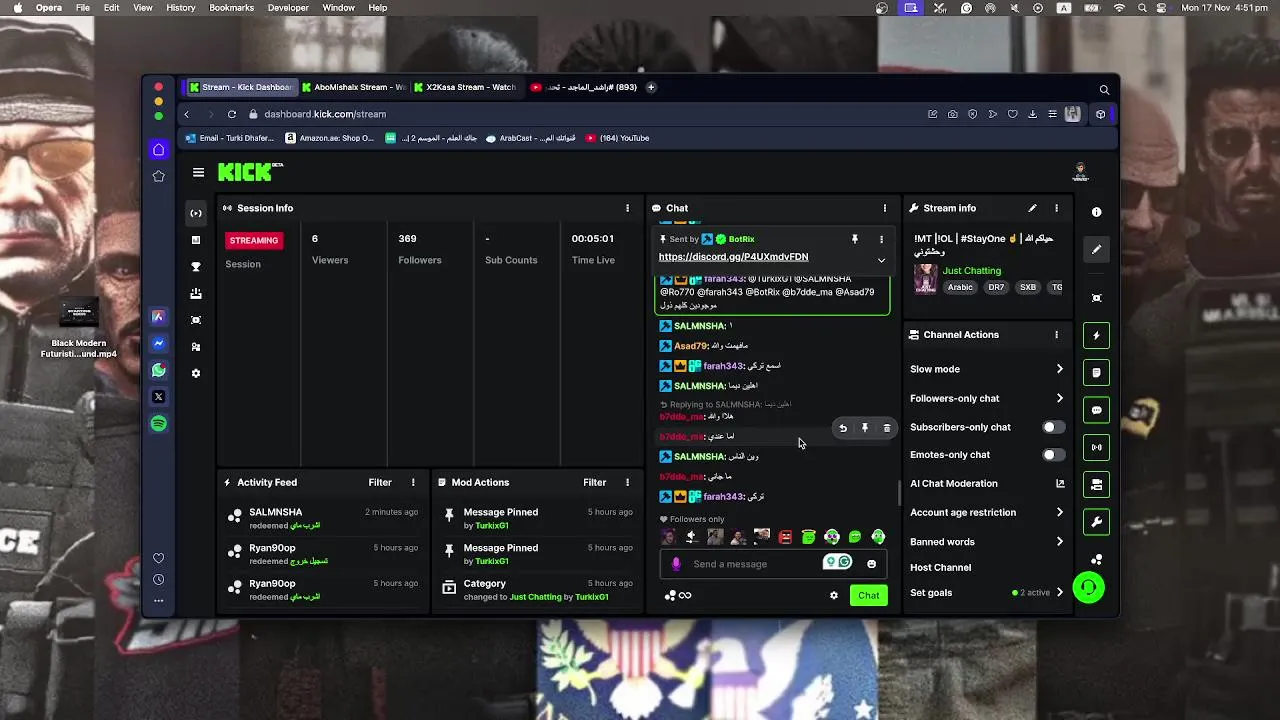Reply to the hovered b7dde_ma chat message
The width and height of the screenshot is (1280, 720).
click(843, 428)
